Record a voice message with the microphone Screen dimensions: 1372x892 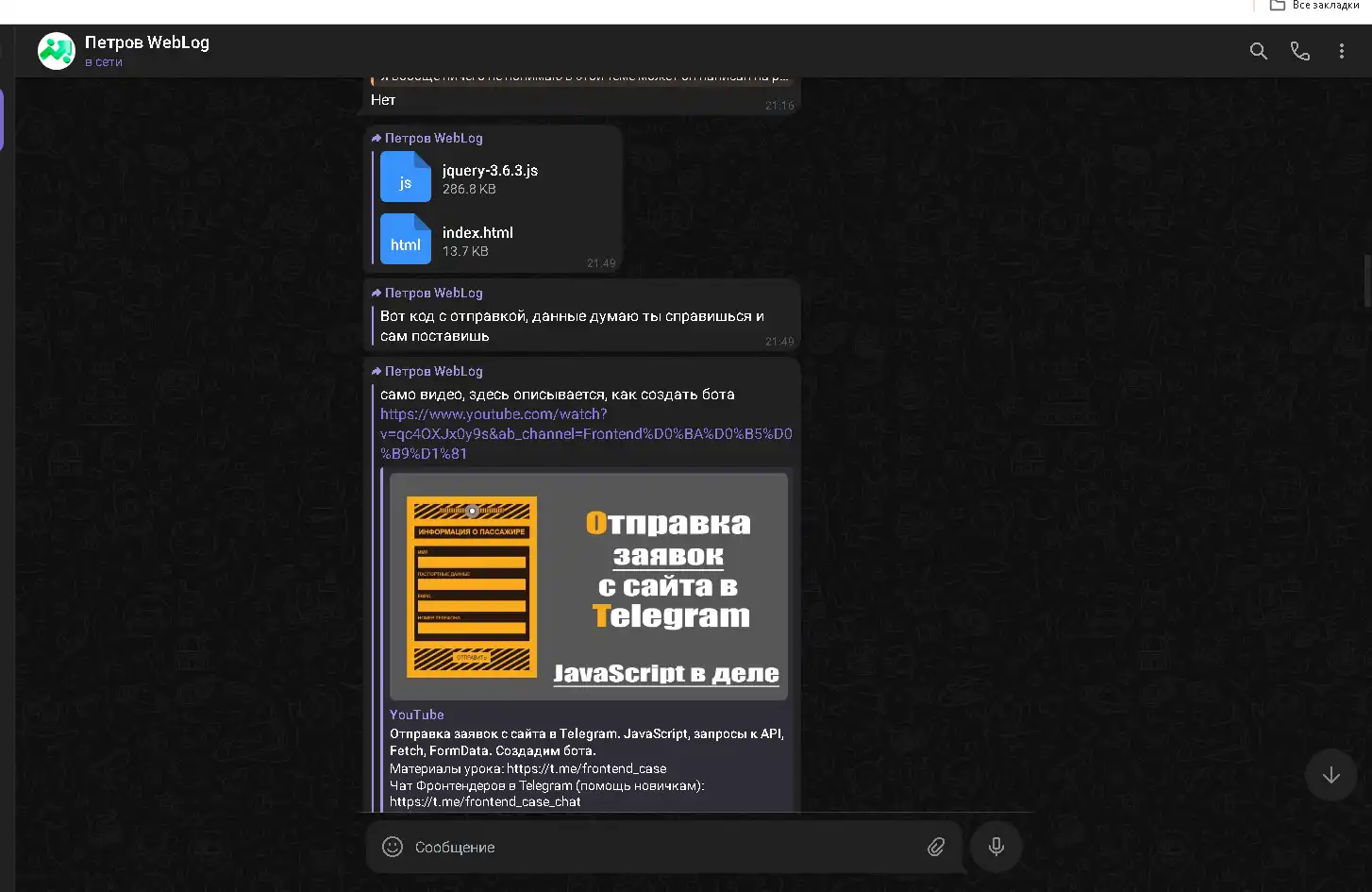pyautogui.click(x=996, y=847)
